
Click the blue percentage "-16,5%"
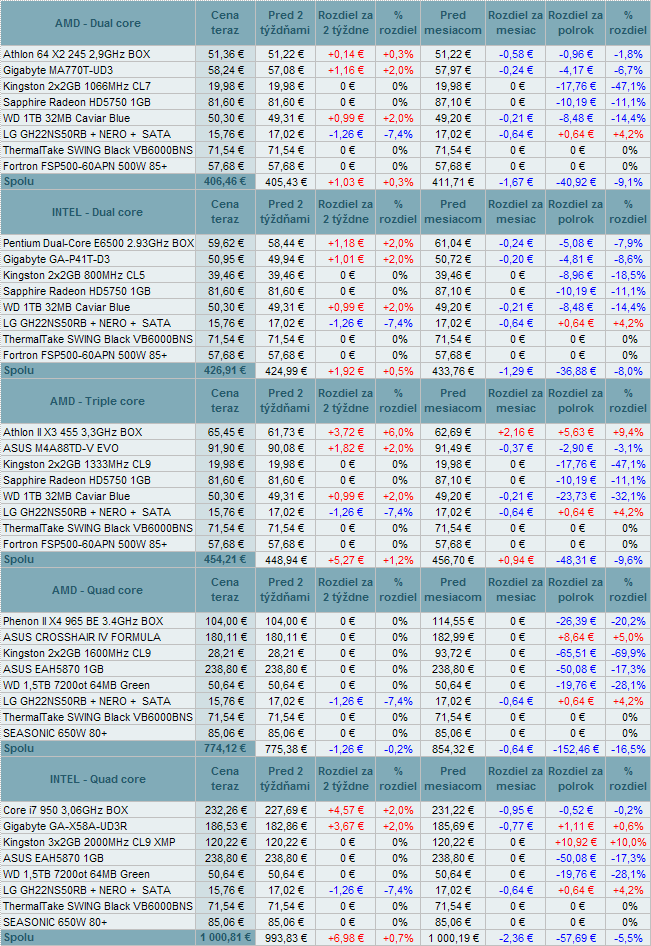pos(628,749)
